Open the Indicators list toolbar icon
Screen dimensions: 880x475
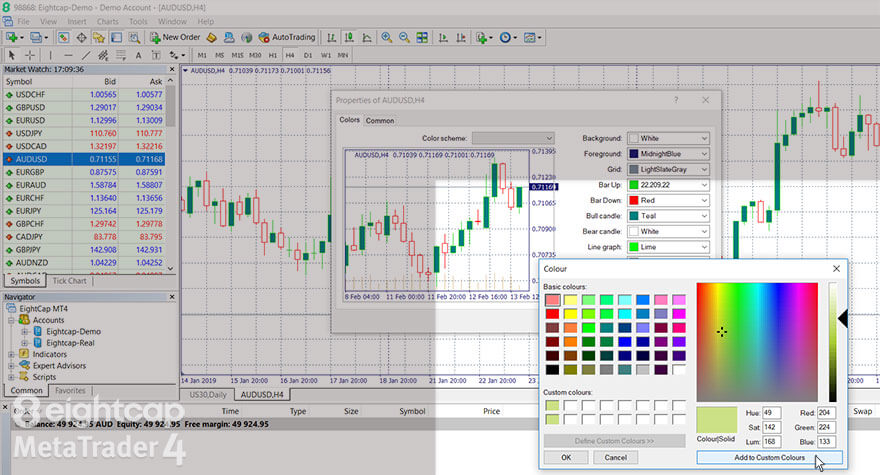click(483, 38)
